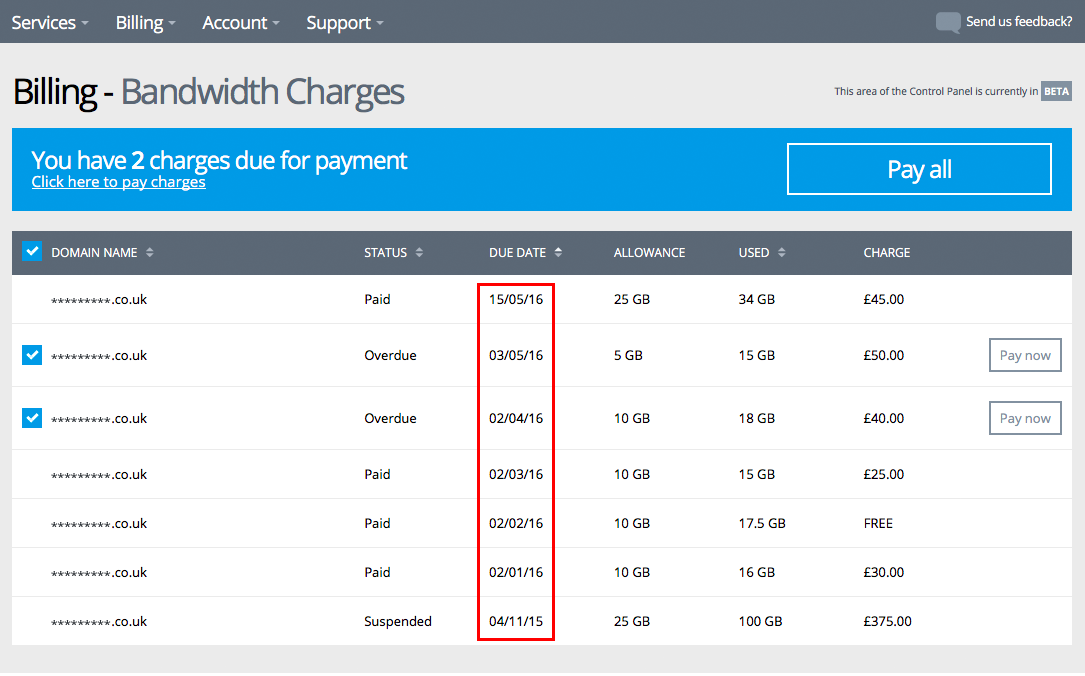This screenshot has width=1085, height=676.
Task: Click the 34 GB used value
Action: [x=756, y=300]
